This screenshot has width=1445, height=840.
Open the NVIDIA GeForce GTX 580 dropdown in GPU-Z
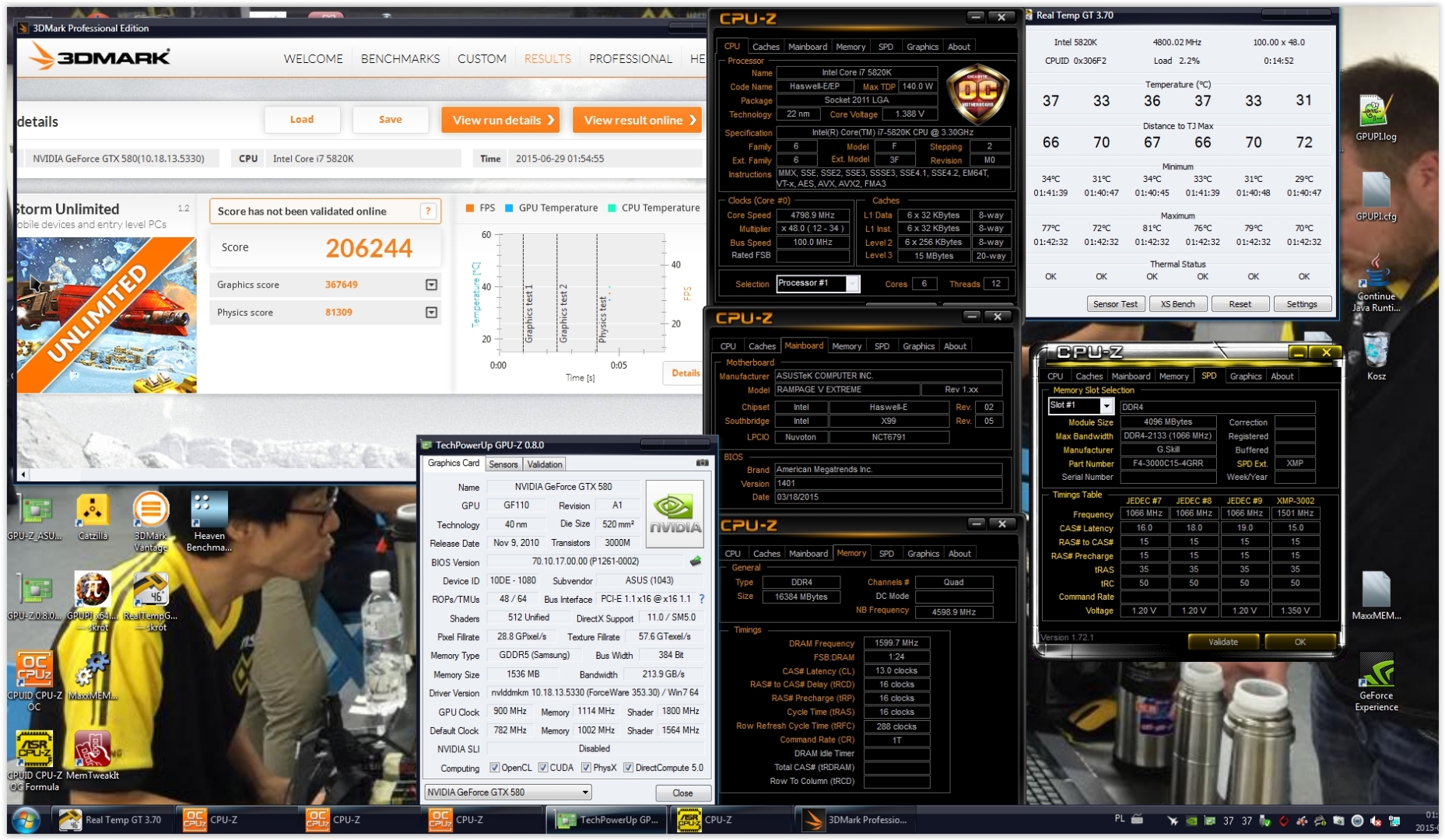pos(508,793)
